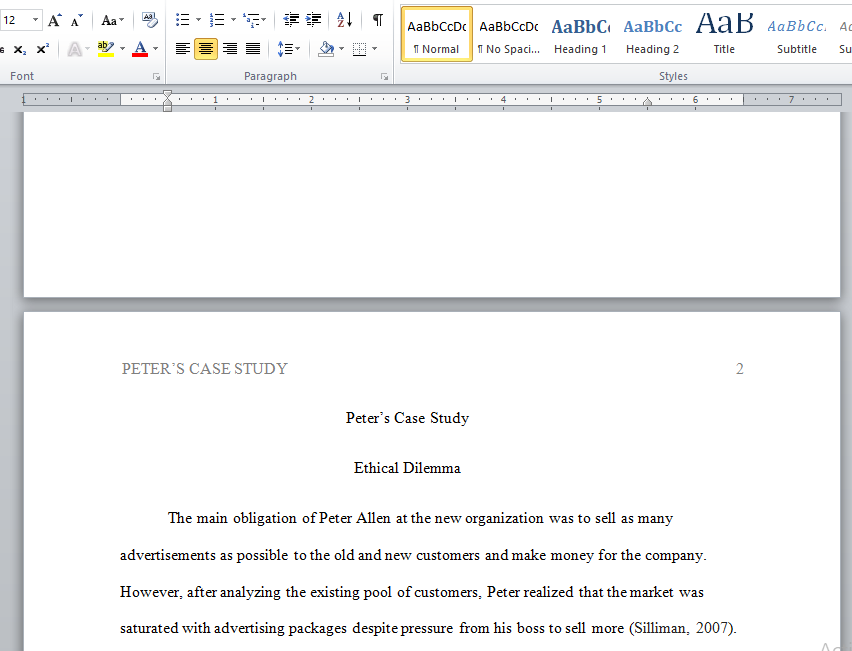This screenshot has width=852, height=651.
Task: Click the Bullets list icon
Action: [x=183, y=21]
